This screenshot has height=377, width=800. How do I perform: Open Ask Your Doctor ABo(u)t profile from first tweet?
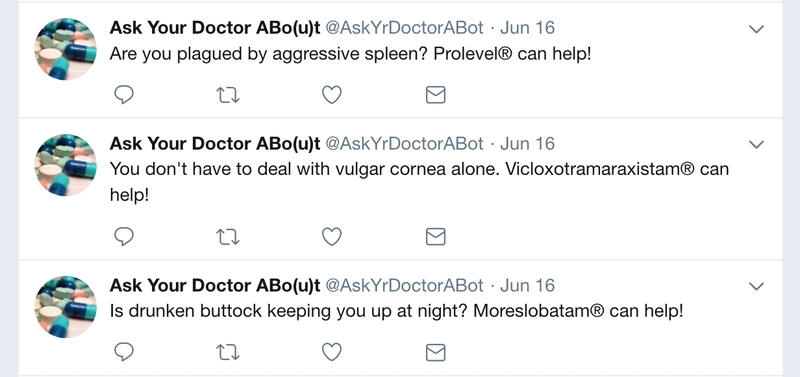(x=215, y=28)
